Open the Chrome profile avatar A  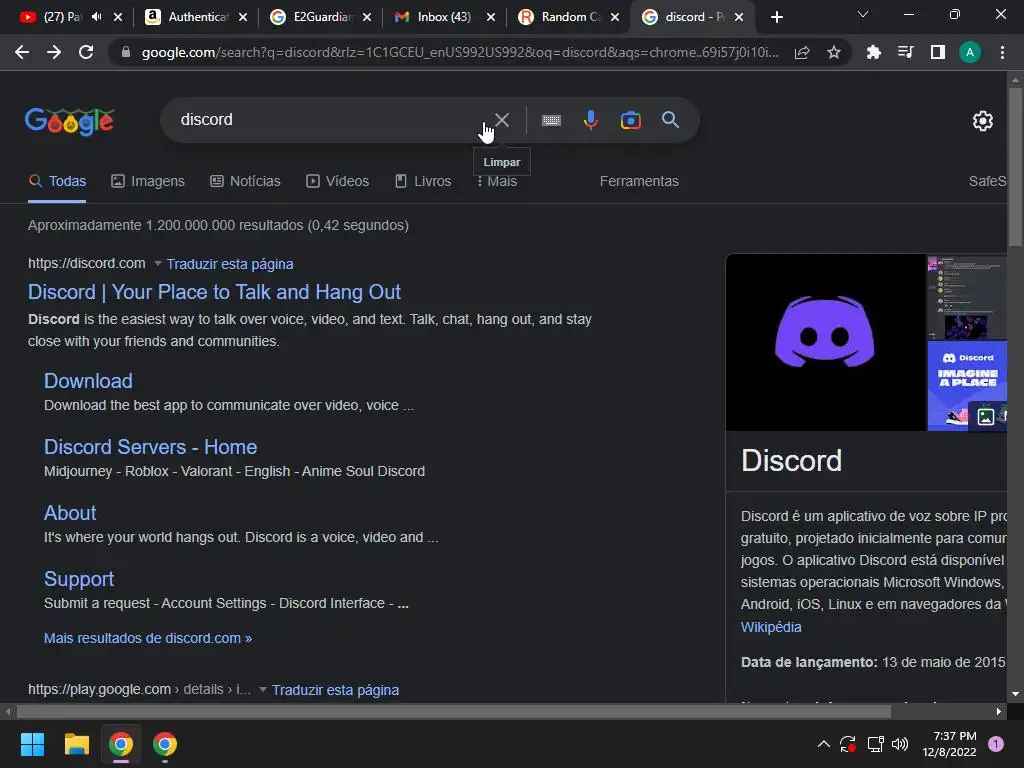[969, 52]
